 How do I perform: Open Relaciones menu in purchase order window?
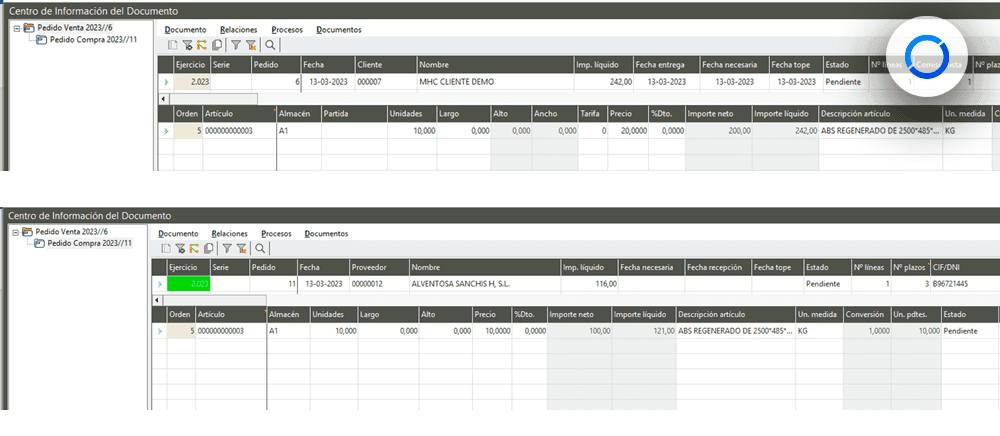pyautogui.click(x=230, y=234)
